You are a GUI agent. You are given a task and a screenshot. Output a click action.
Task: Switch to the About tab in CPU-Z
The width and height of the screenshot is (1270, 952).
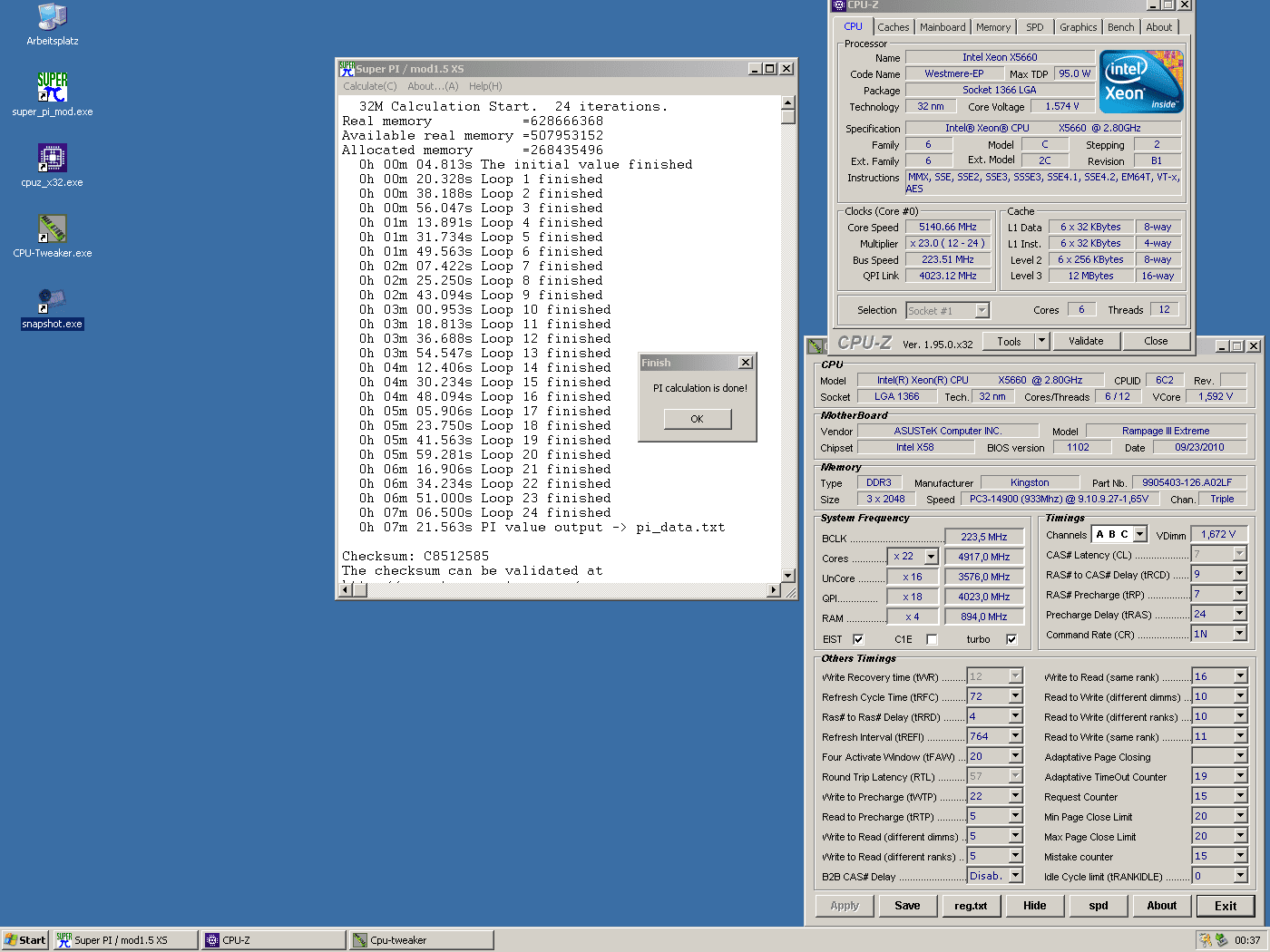tap(1158, 27)
